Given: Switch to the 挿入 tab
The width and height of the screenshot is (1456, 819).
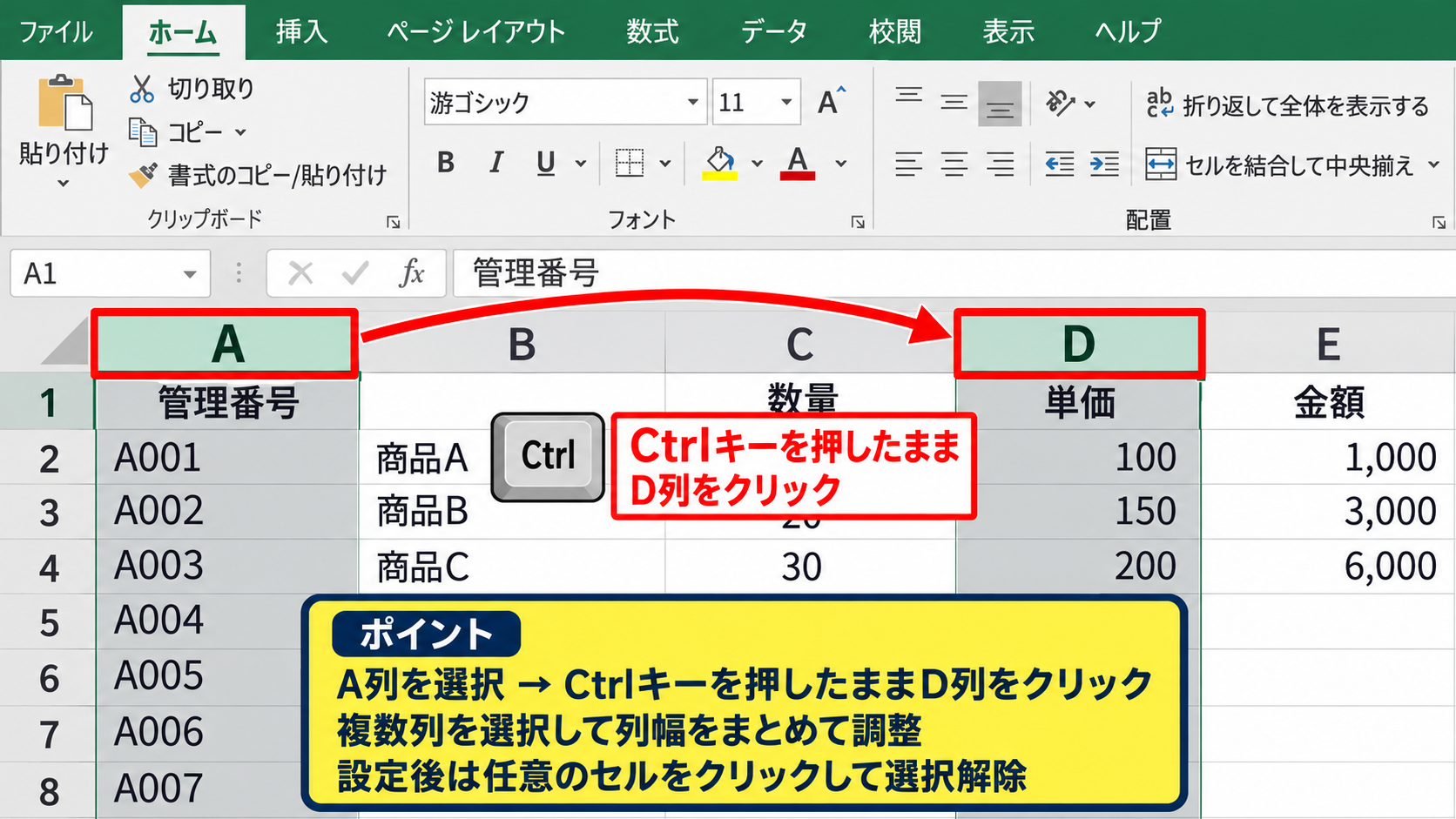Looking at the screenshot, I should (x=301, y=31).
